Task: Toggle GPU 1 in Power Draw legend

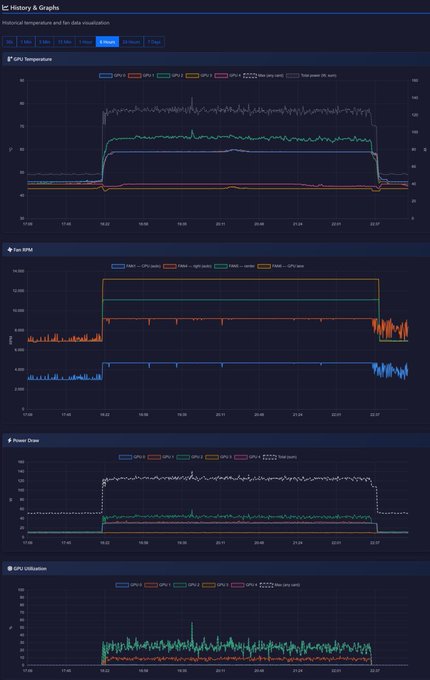Action: (160, 457)
